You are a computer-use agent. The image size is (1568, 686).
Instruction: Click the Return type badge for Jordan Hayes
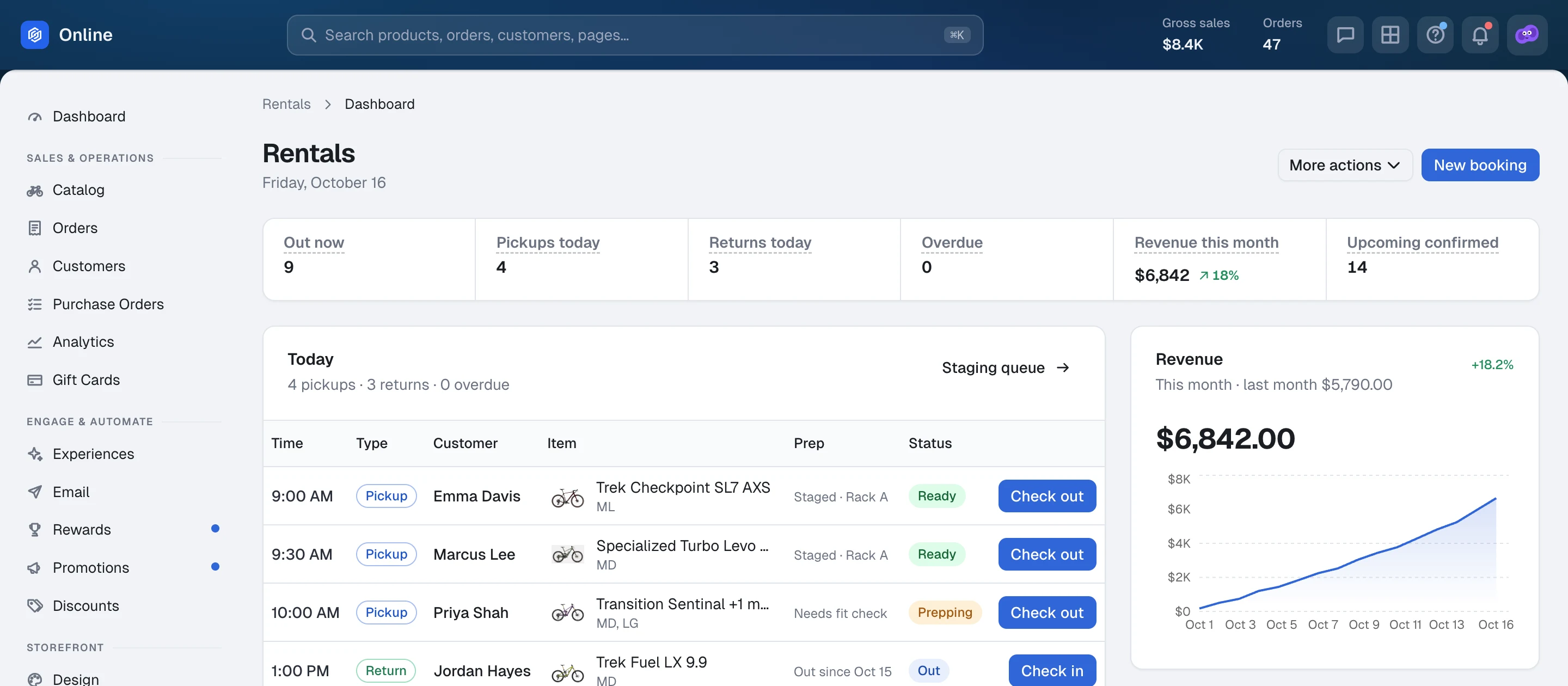click(x=385, y=671)
